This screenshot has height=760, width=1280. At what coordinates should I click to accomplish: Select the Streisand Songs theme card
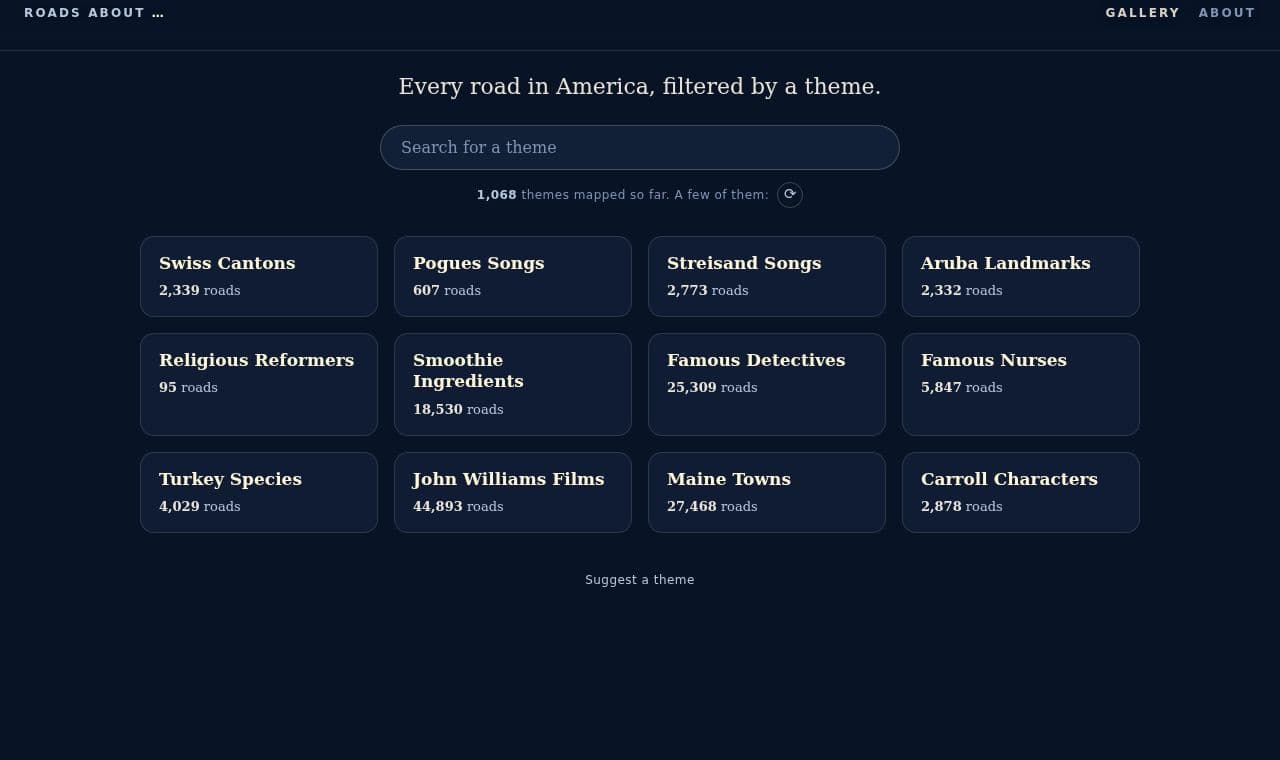click(x=767, y=276)
